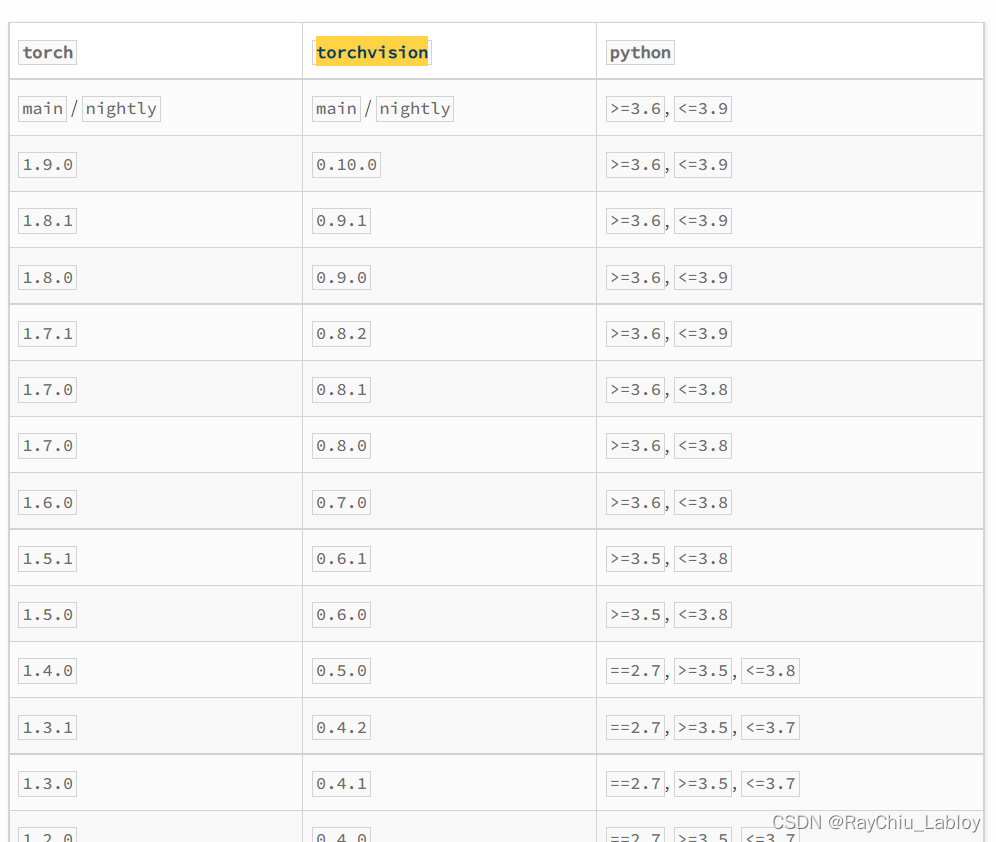
Task: Click "<=3.7" in the torch 1.3.1 row
Action: 770,727
